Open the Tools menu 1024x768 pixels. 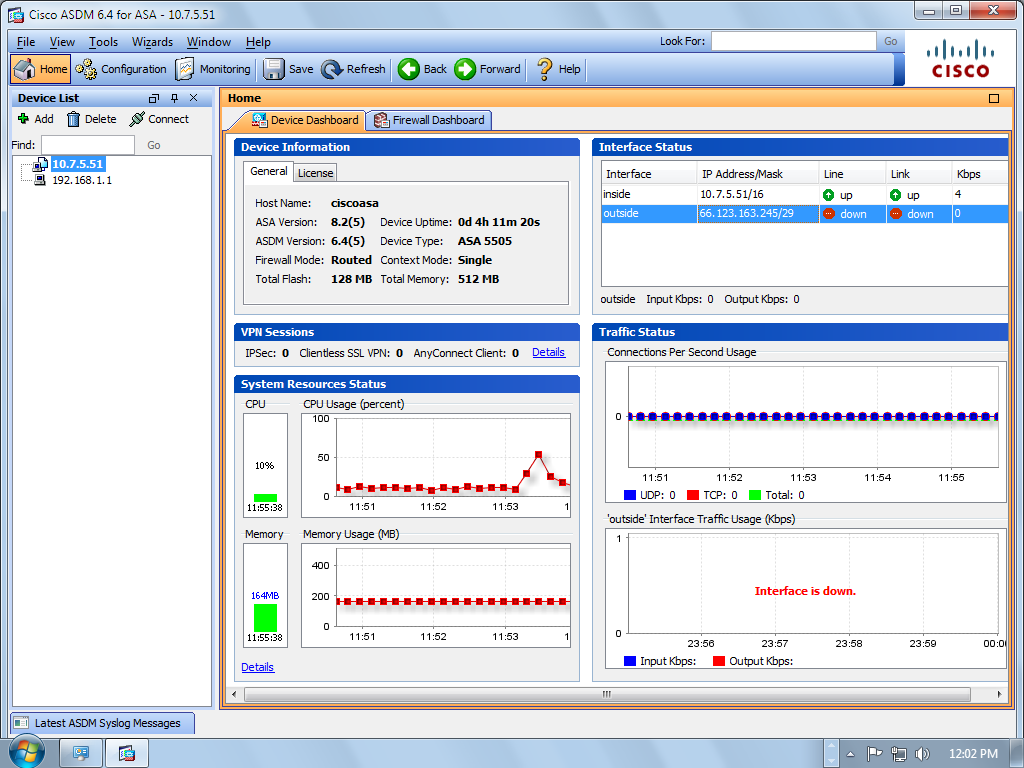click(x=103, y=42)
